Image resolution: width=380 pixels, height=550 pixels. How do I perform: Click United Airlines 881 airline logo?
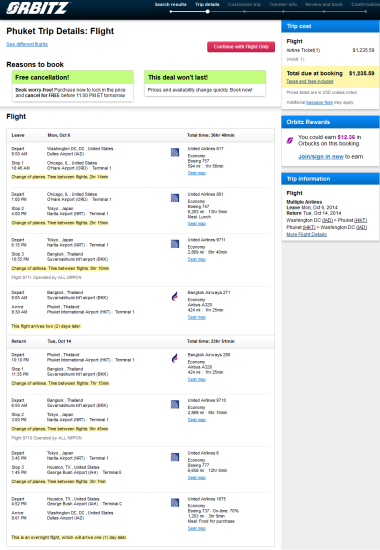pyautogui.click(x=175, y=198)
